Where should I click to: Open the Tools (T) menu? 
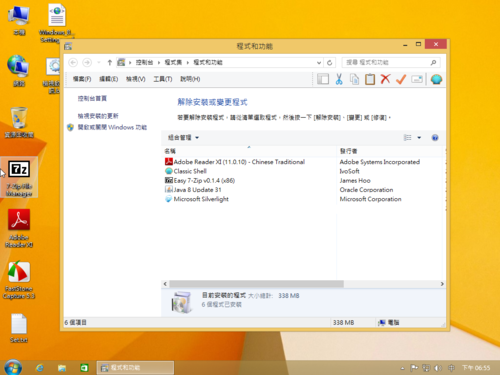pos(163,79)
